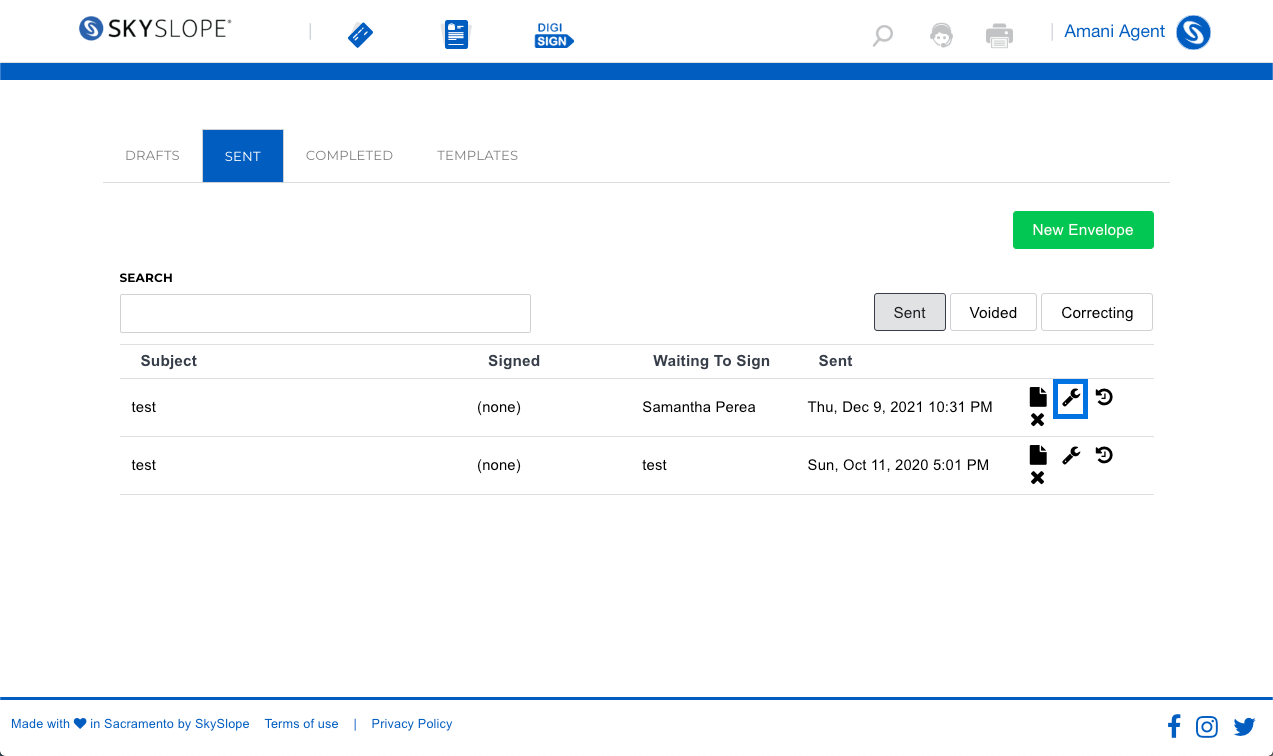Void the Dec 9, 2021 envelope with X

1038,420
